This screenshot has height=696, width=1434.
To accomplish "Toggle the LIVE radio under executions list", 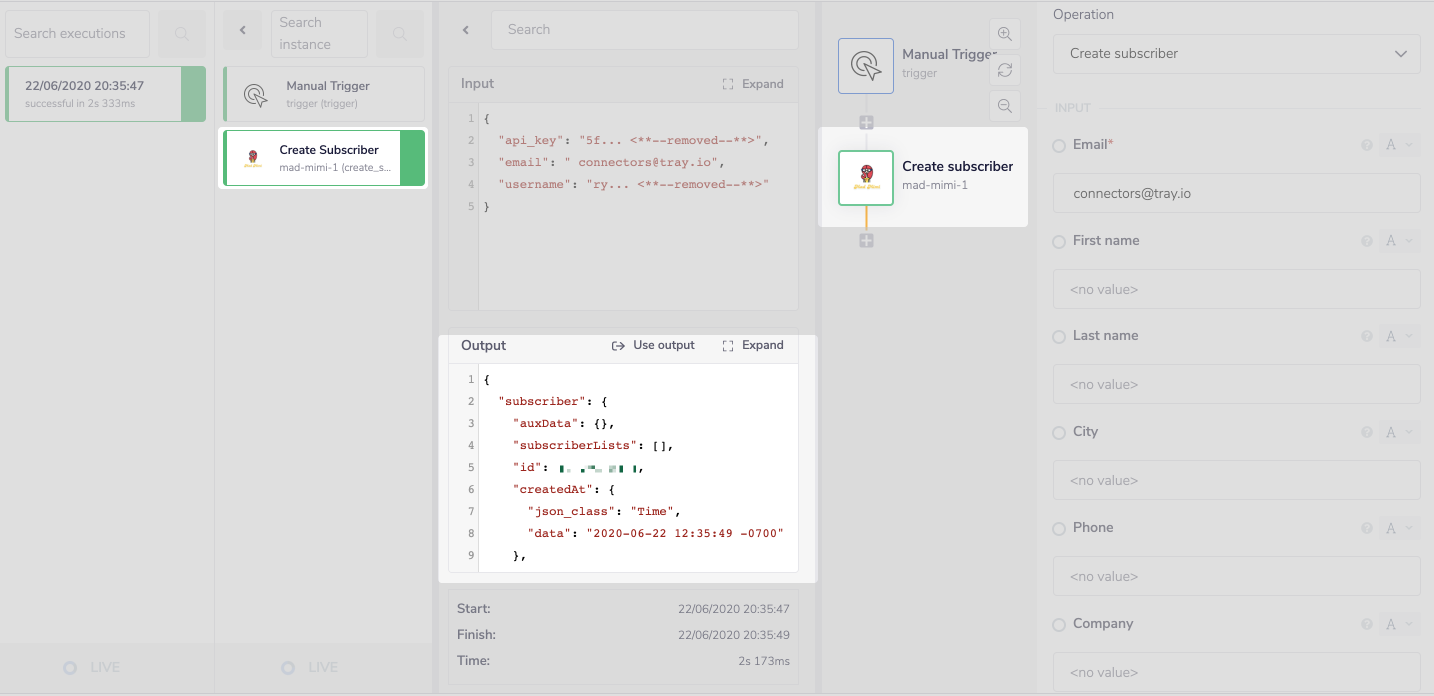I will pyautogui.click(x=70, y=668).
